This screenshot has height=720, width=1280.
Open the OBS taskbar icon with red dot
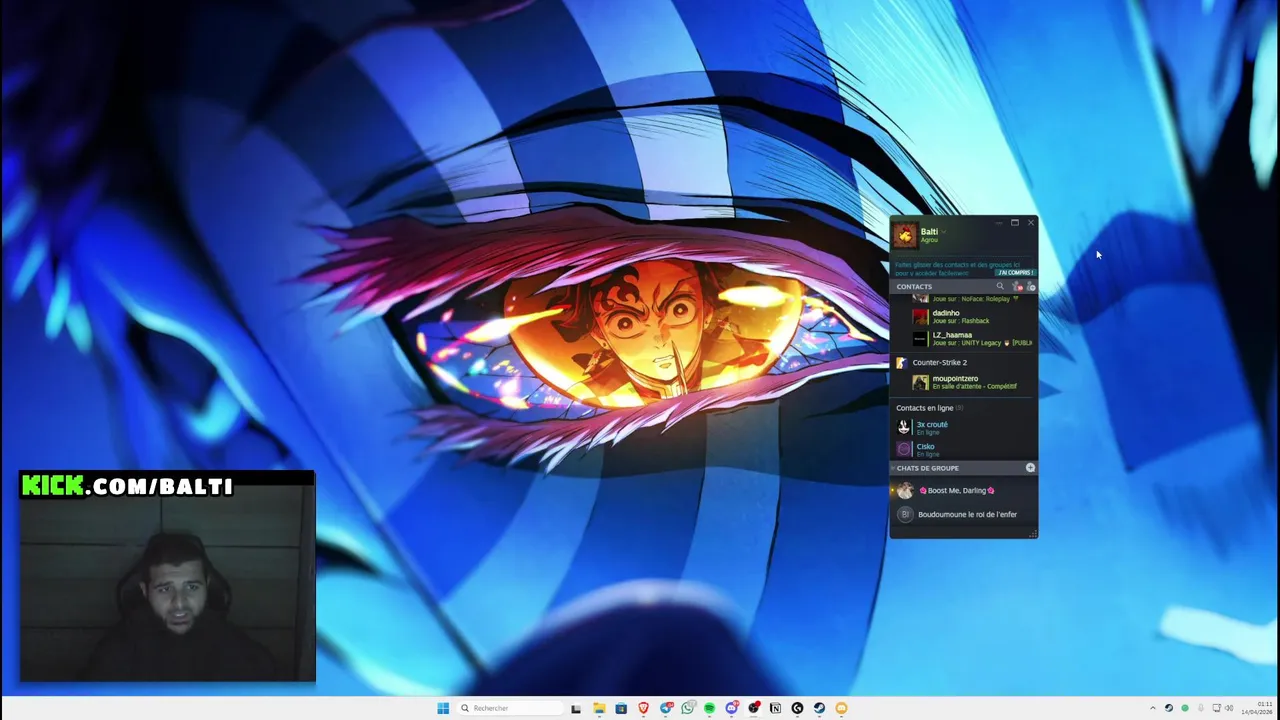[754, 708]
